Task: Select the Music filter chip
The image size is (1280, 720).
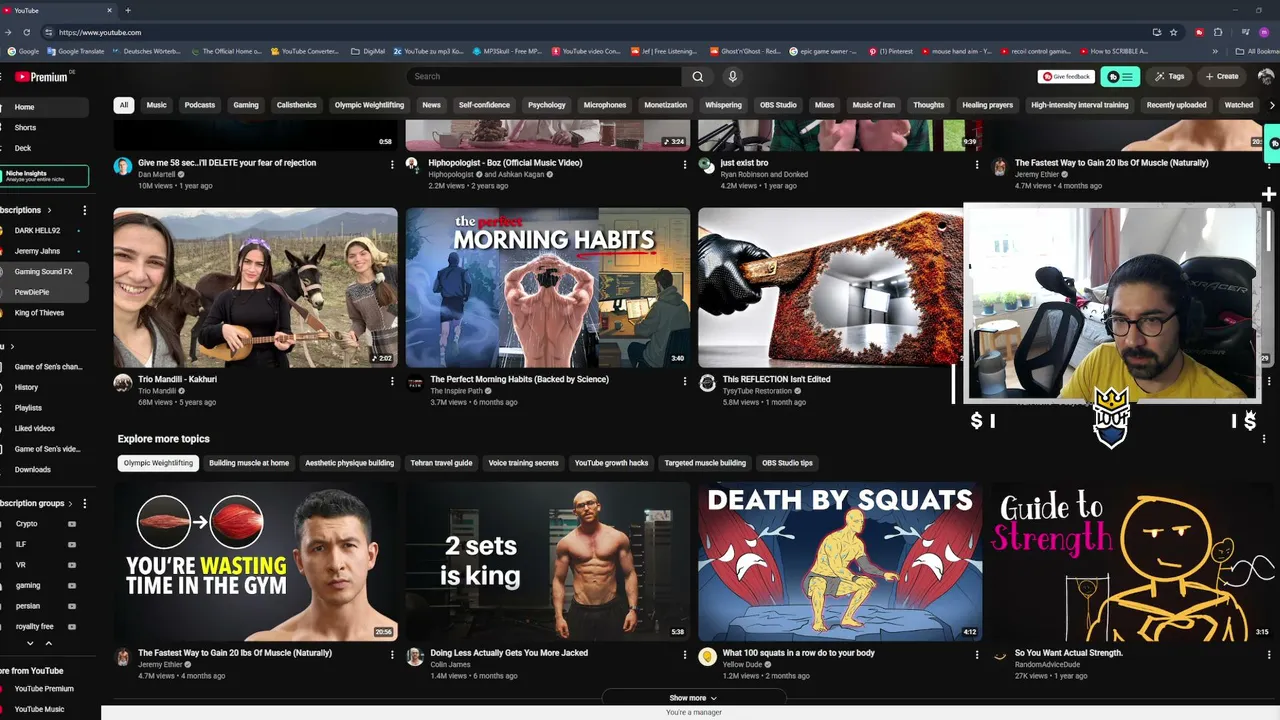Action: [157, 105]
